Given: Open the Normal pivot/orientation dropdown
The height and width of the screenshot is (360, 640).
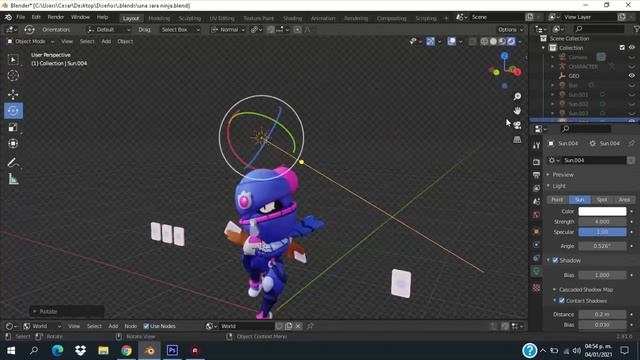Looking at the screenshot, I should coord(228,29).
